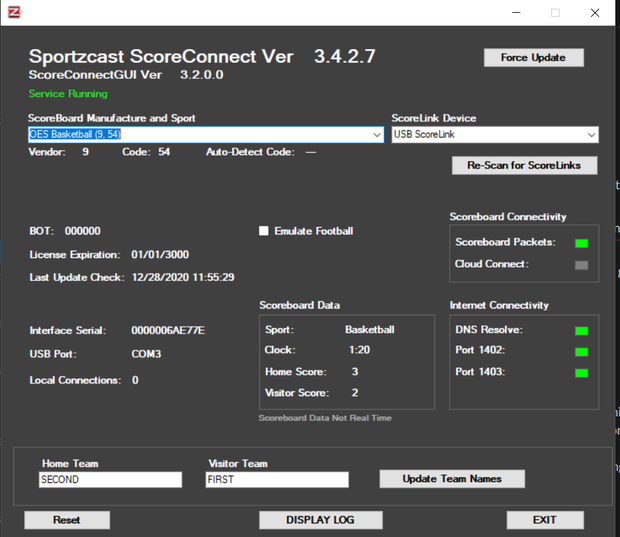The width and height of the screenshot is (620, 537).
Task: Click the Force Update button
Action: click(x=533, y=58)
